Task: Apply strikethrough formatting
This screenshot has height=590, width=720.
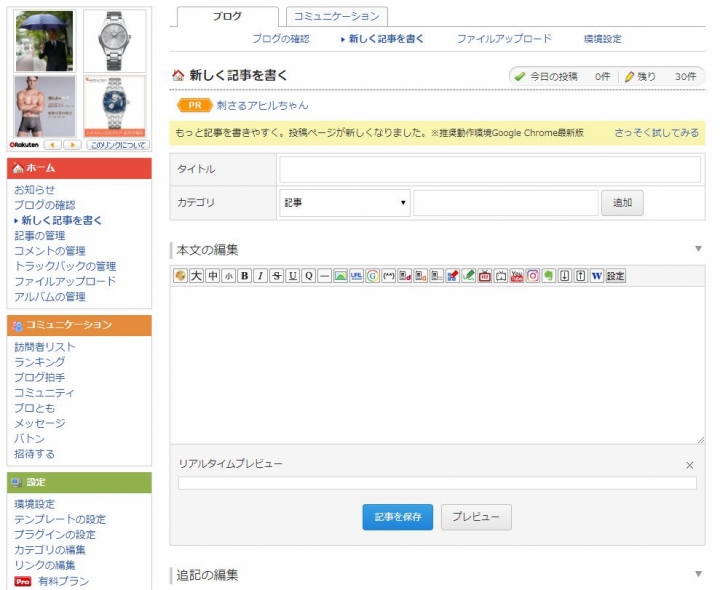Action: (x=276, y=276)
